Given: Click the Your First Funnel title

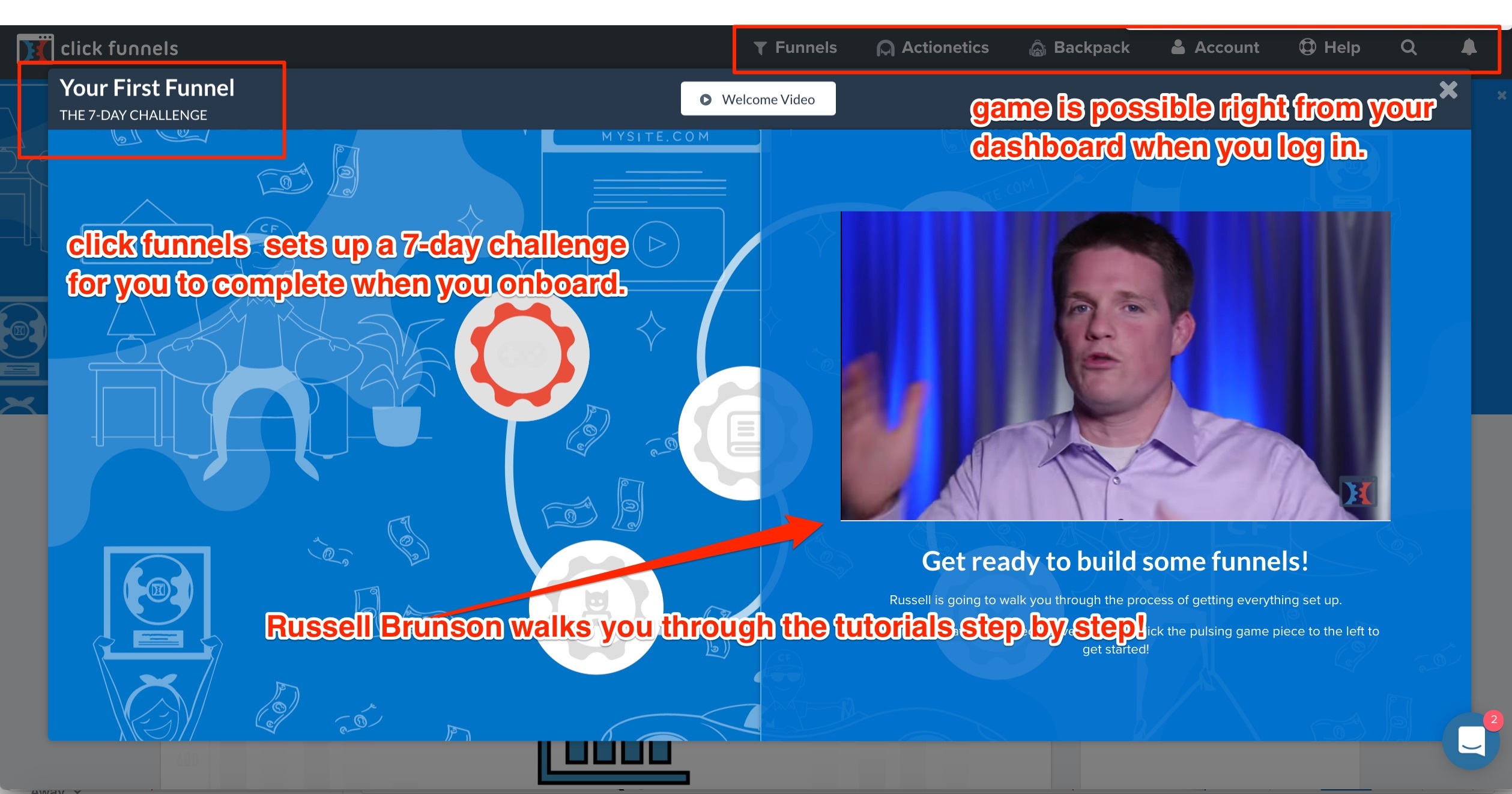Looking at the screenshot, I should click(x=147, y=88).
